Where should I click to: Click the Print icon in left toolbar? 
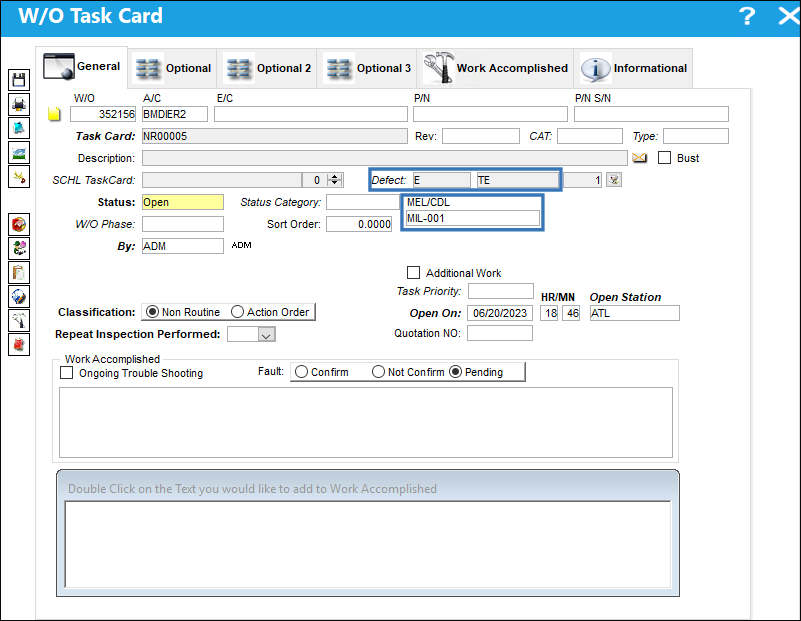19,104
